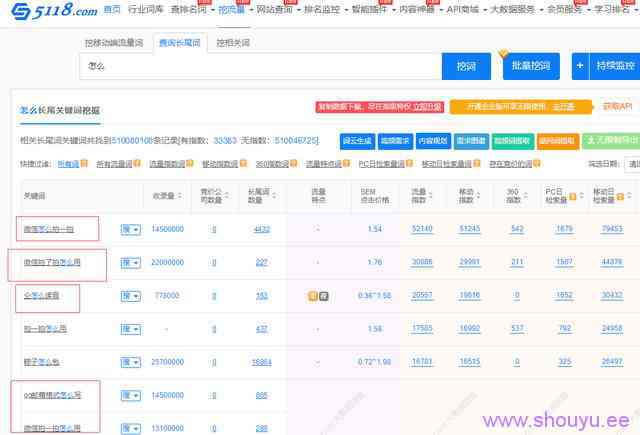Sort table by 长尾词数量 column arrows
Screen dimensions: 640x435
point(274,196)
